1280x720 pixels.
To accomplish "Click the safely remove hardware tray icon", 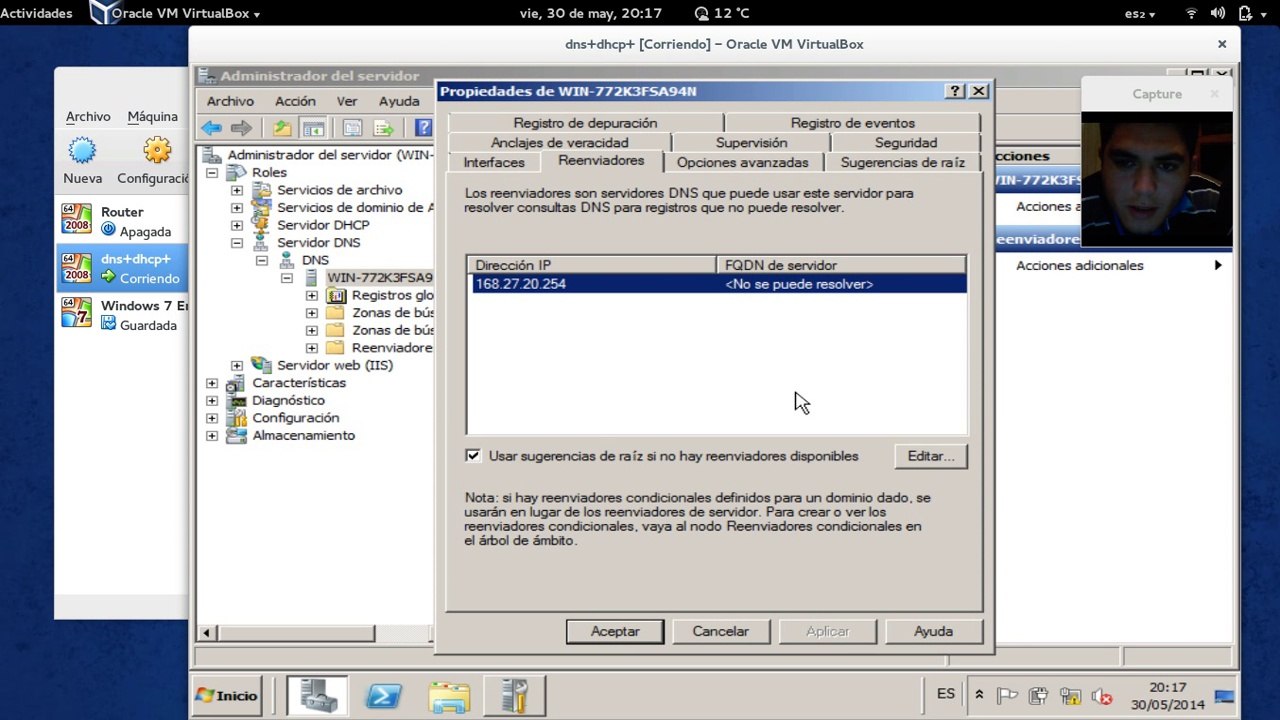I will click(x=1038, y=696).
